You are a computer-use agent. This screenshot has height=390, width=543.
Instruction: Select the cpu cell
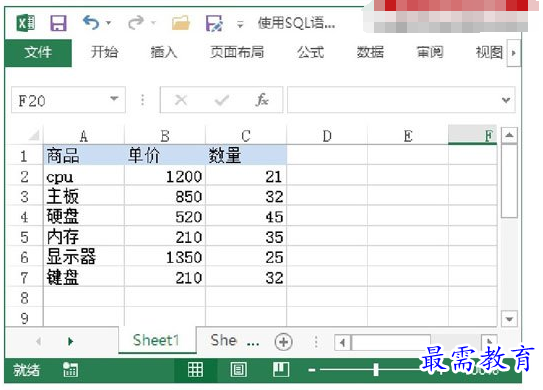point(84,176)
